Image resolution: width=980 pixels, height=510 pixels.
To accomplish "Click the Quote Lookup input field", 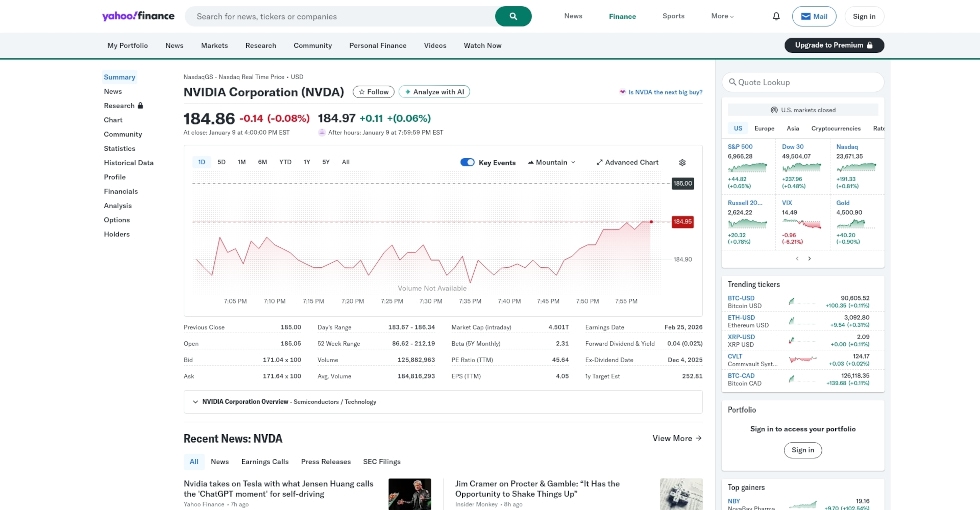I will coord(805,82).
